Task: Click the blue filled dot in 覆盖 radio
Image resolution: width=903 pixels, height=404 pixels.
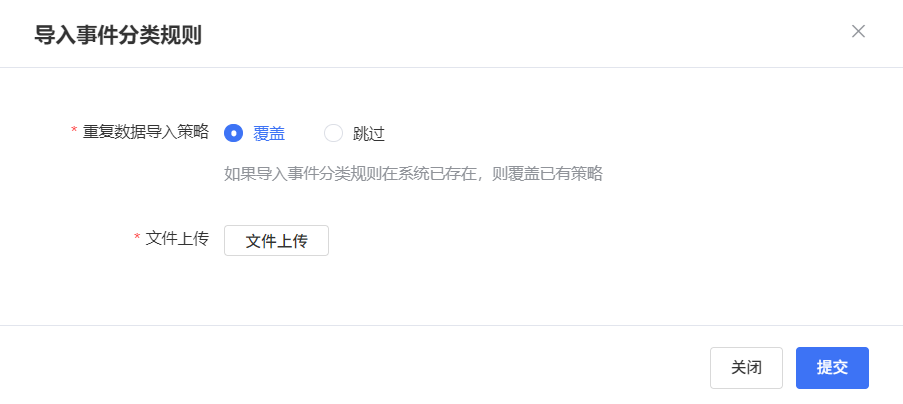Action: 233,133
